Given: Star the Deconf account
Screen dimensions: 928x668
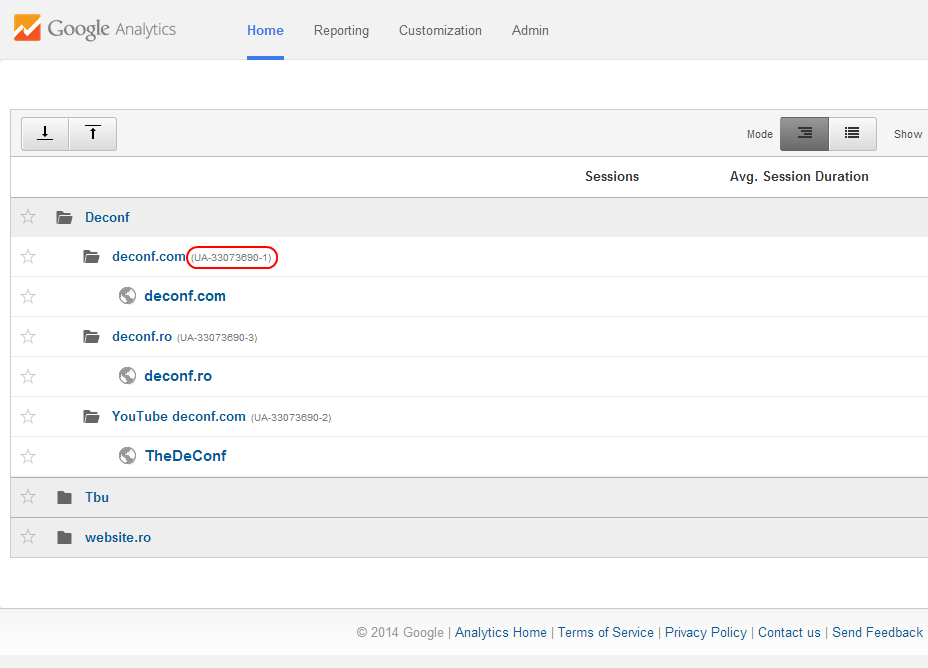Looking at the screenshot, I should tap(28, 217).
